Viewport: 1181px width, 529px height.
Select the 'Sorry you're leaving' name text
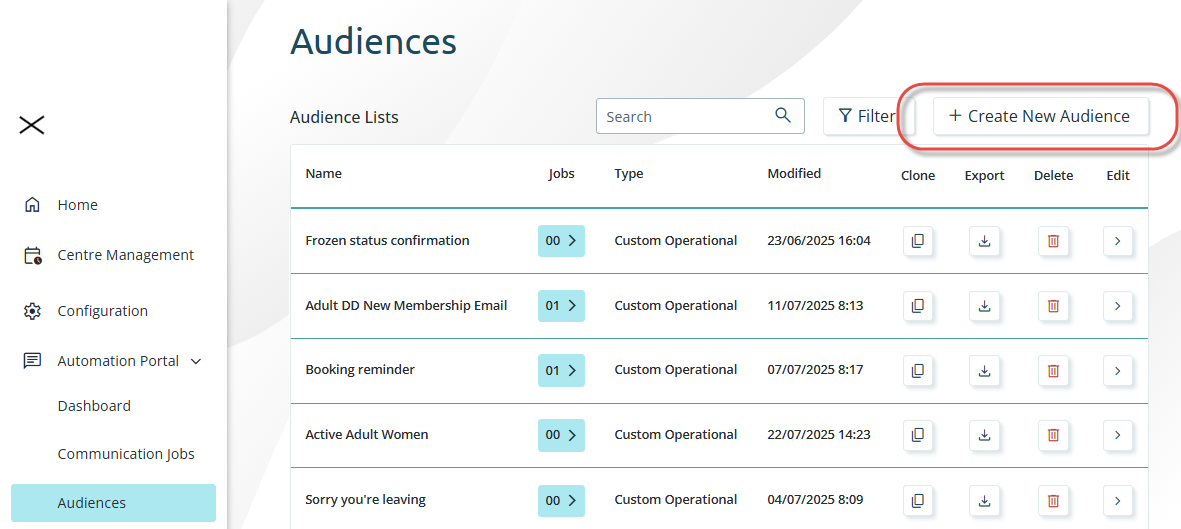(365, 500)
